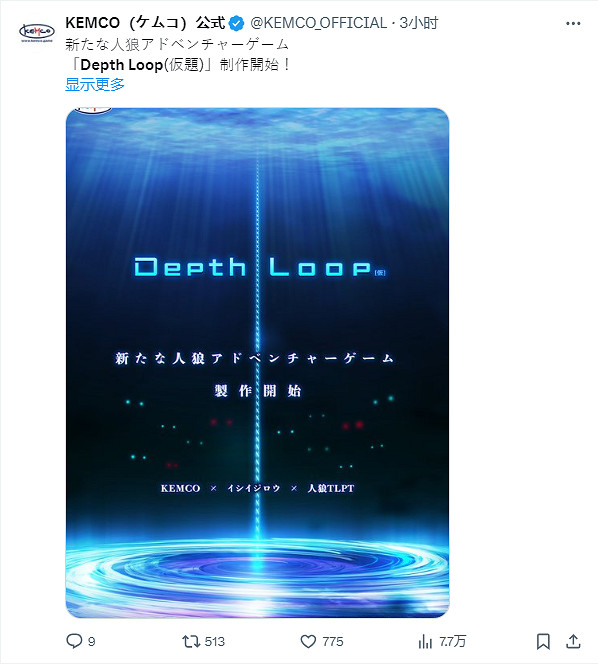This screenshot has height=664, width=598.
Task: Open the Depth Loop poster image
Action: 257,362
